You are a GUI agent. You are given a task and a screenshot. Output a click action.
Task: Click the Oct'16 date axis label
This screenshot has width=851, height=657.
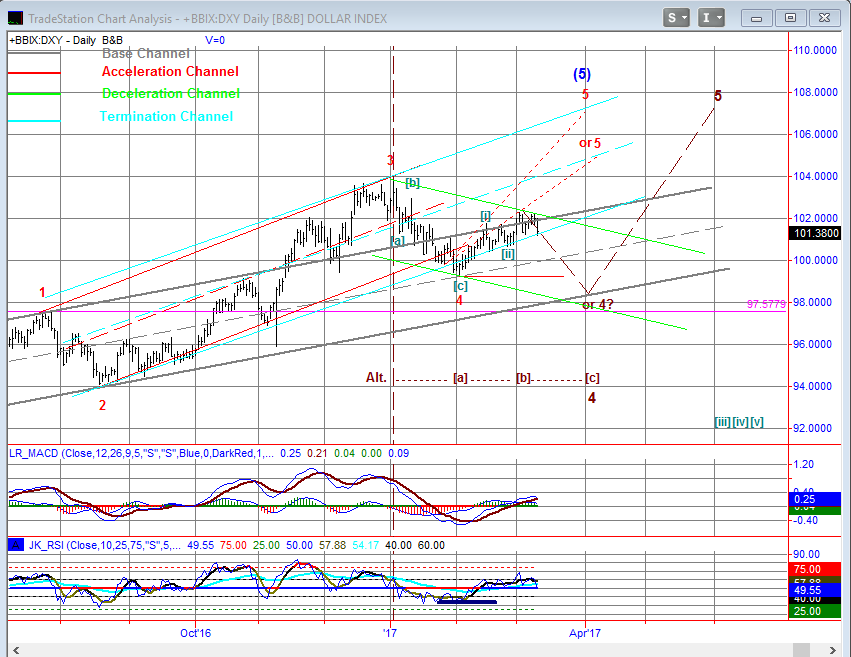tap(195, 633)
